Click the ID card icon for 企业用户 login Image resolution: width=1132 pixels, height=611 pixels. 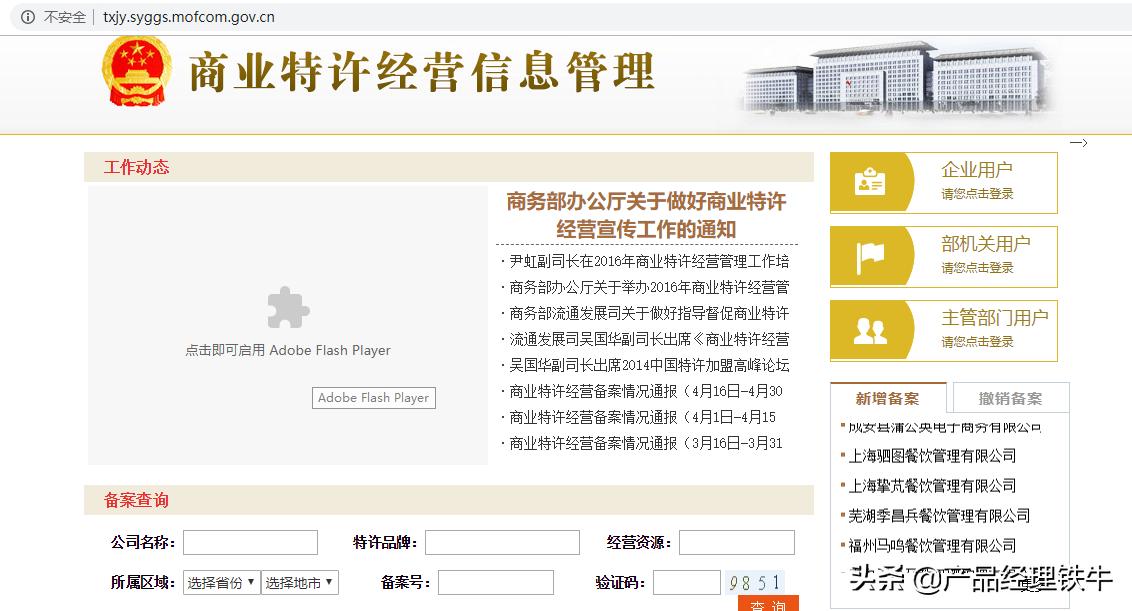pos(869,181)
